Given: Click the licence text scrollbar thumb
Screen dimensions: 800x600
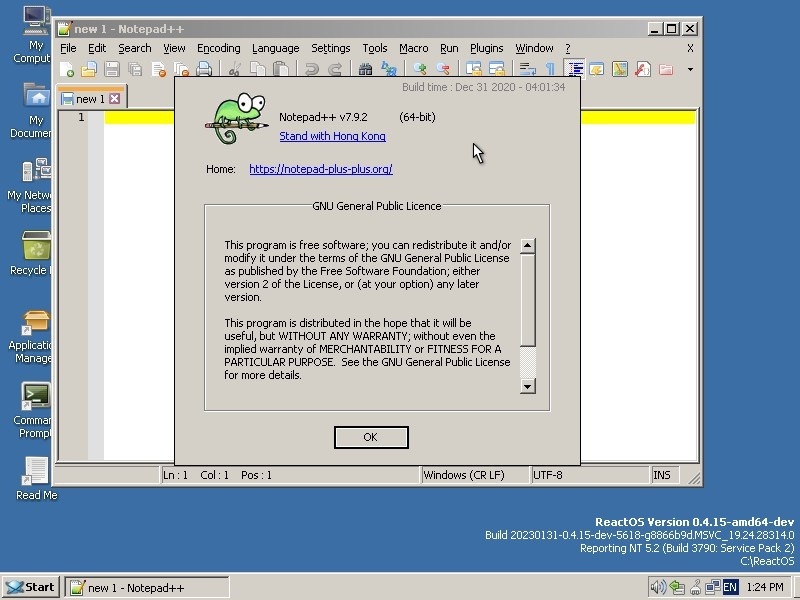Looking at the screenshot, I should click(528, 300).
